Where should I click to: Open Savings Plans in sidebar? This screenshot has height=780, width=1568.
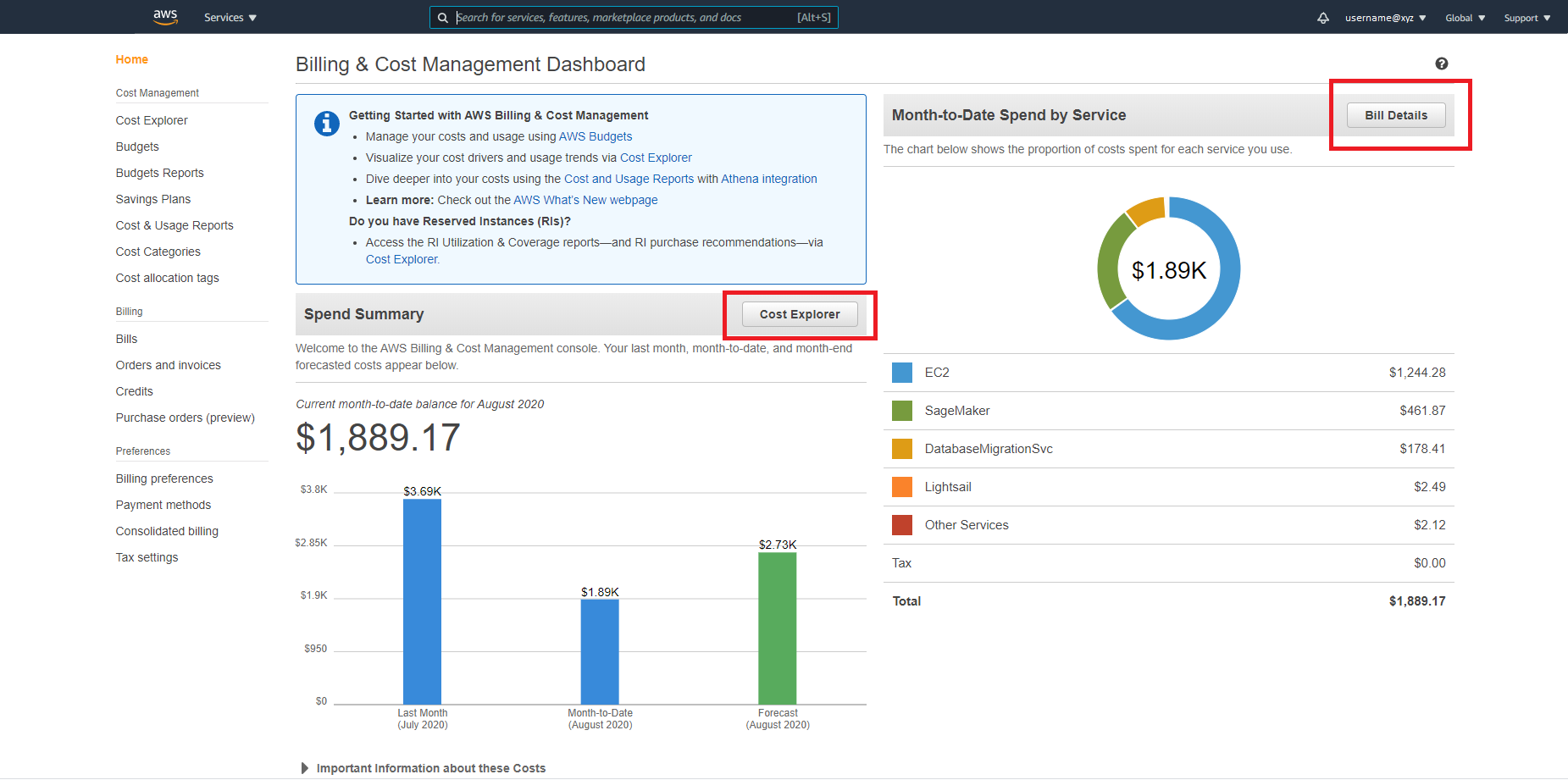[x=153, y=199]
